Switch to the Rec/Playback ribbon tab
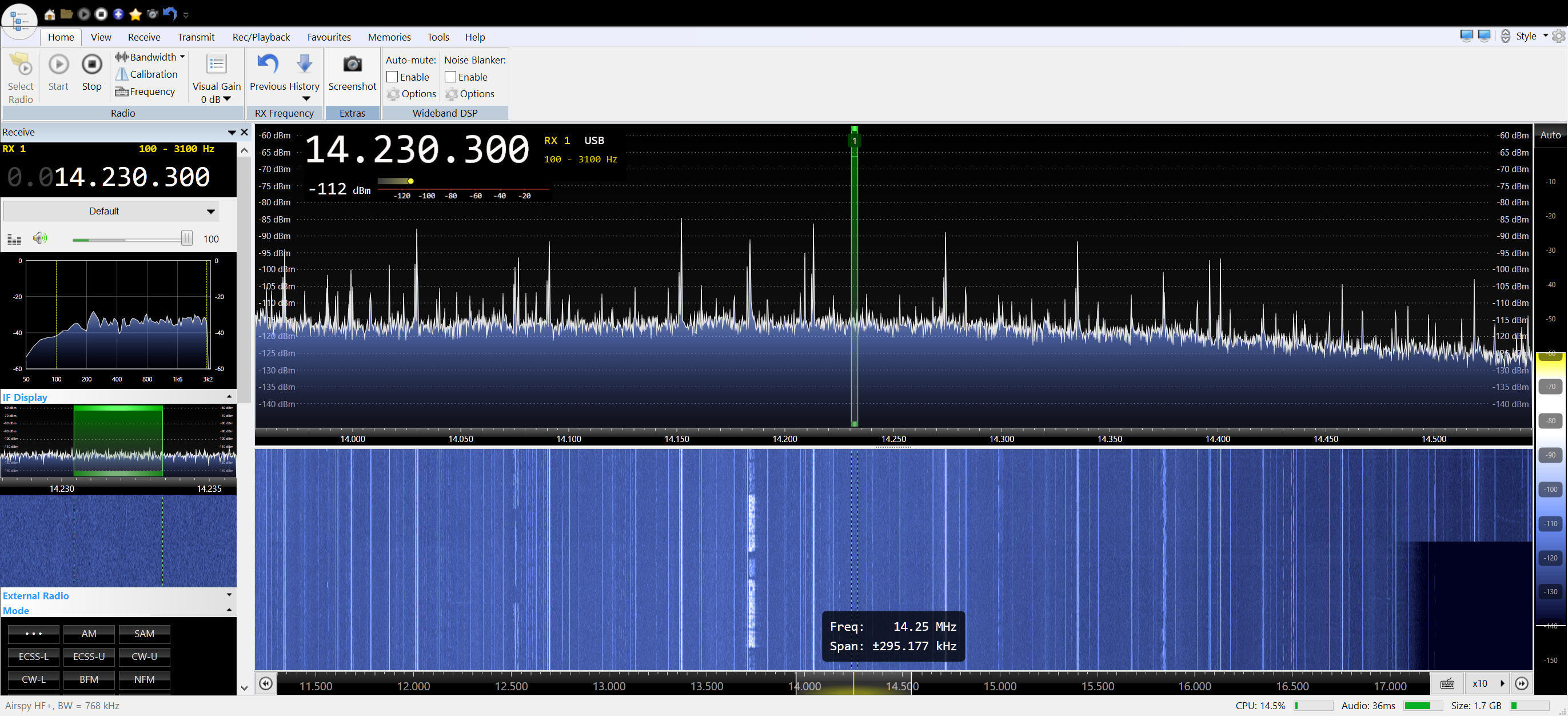 261,37
